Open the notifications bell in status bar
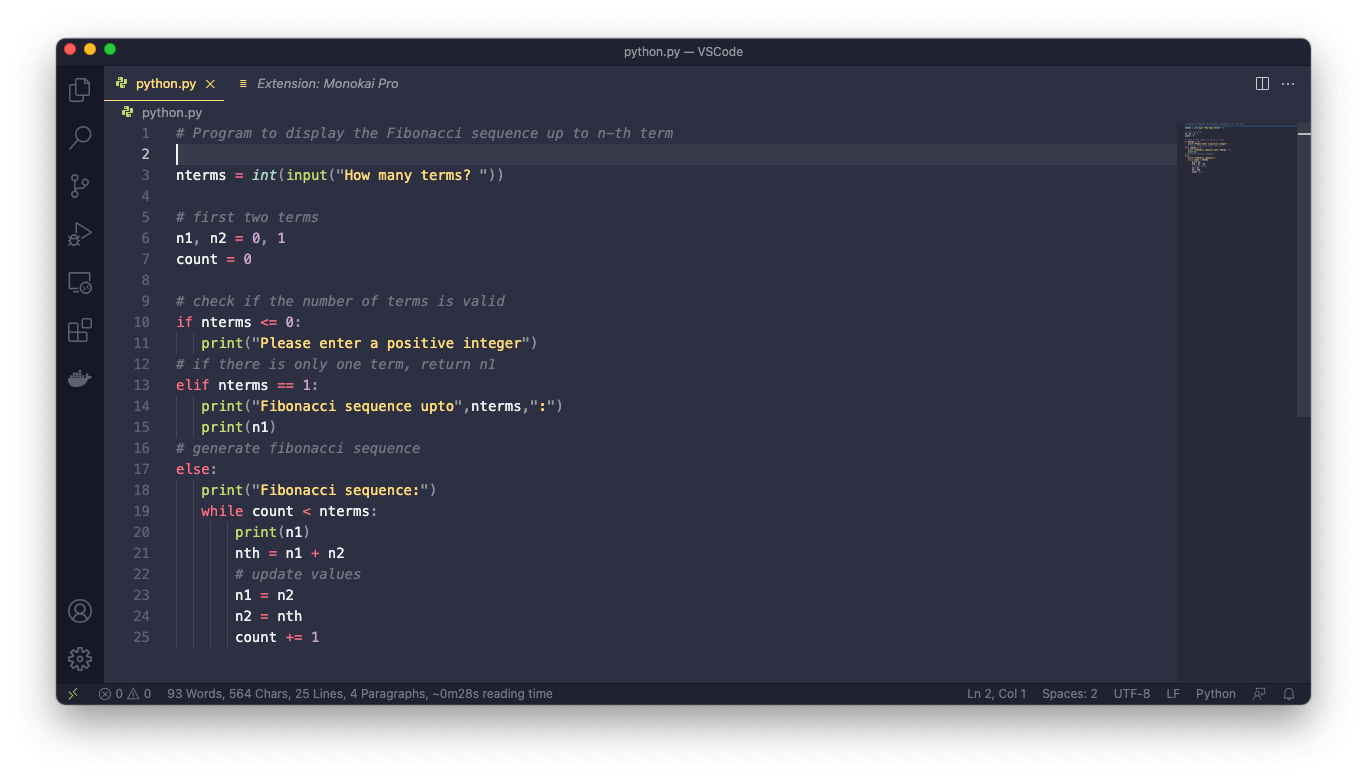 pyautogui.click(x=1289, y=694)
